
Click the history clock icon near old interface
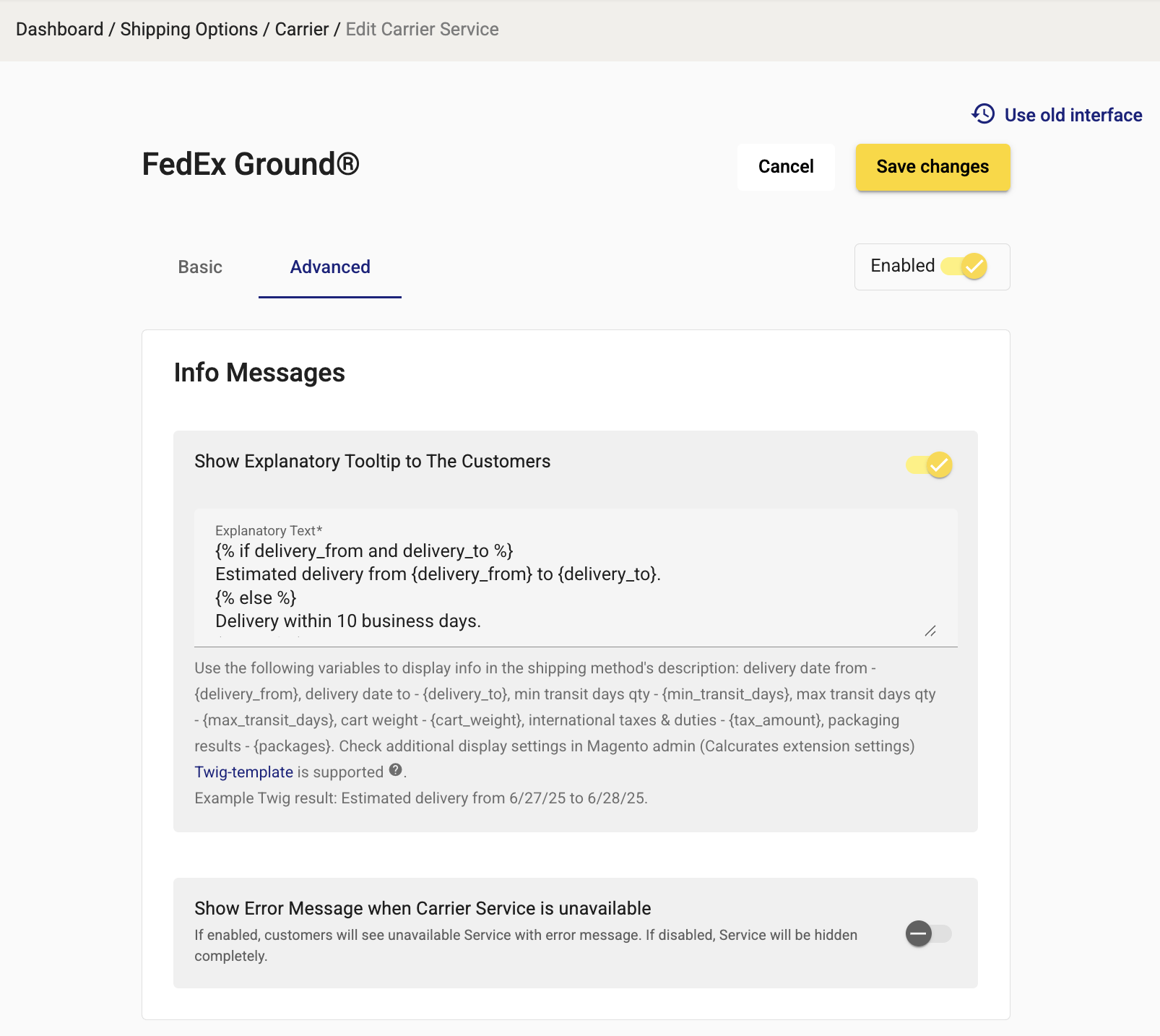click(983, 114)
